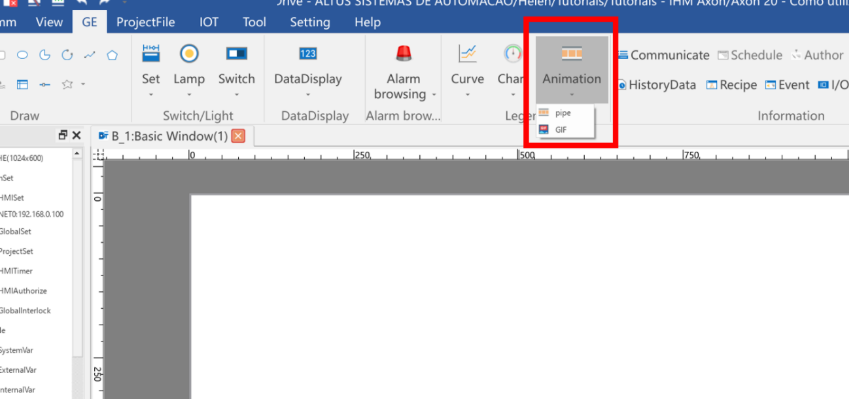This screenshot has width=849, height=399.
Task: Open the dropdown arrow under Set
Action: (x=151, y=95)
